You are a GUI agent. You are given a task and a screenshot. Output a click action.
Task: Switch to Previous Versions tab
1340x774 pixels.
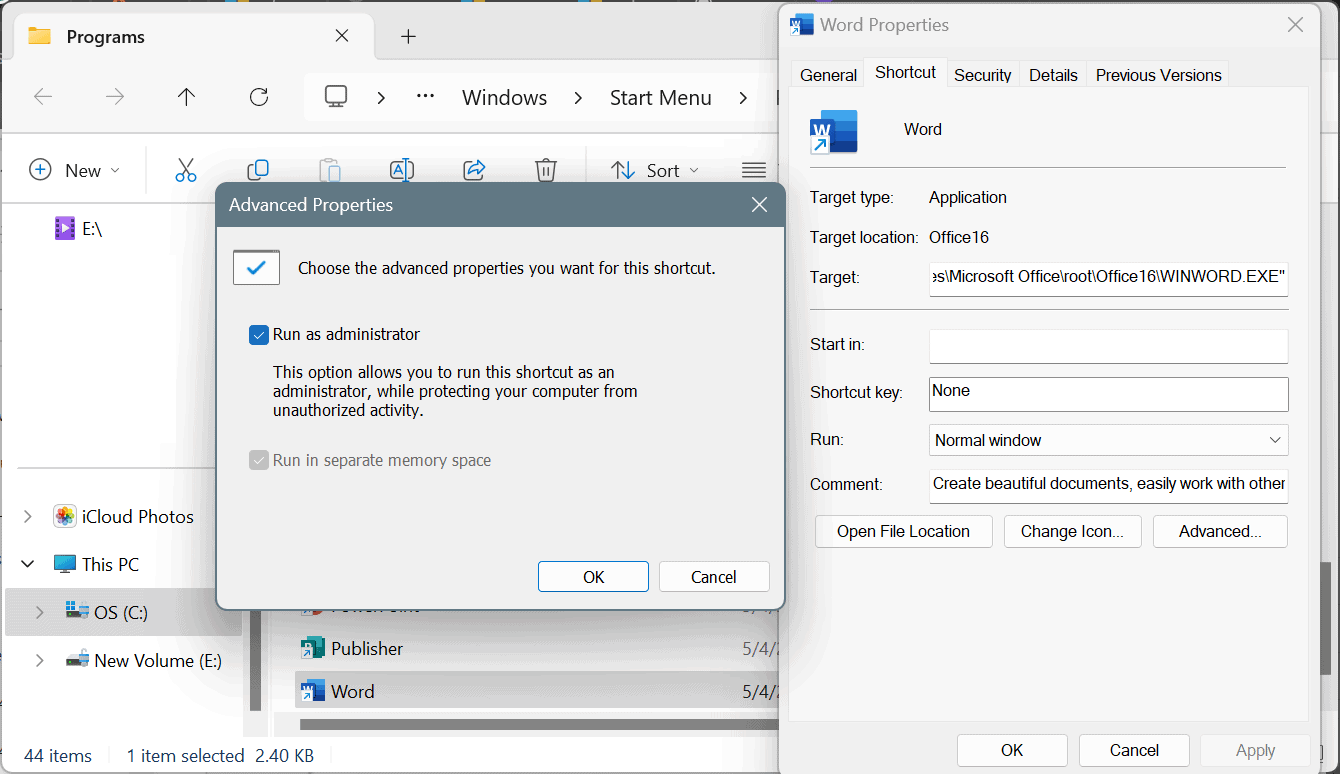[x=1158, y=75]
